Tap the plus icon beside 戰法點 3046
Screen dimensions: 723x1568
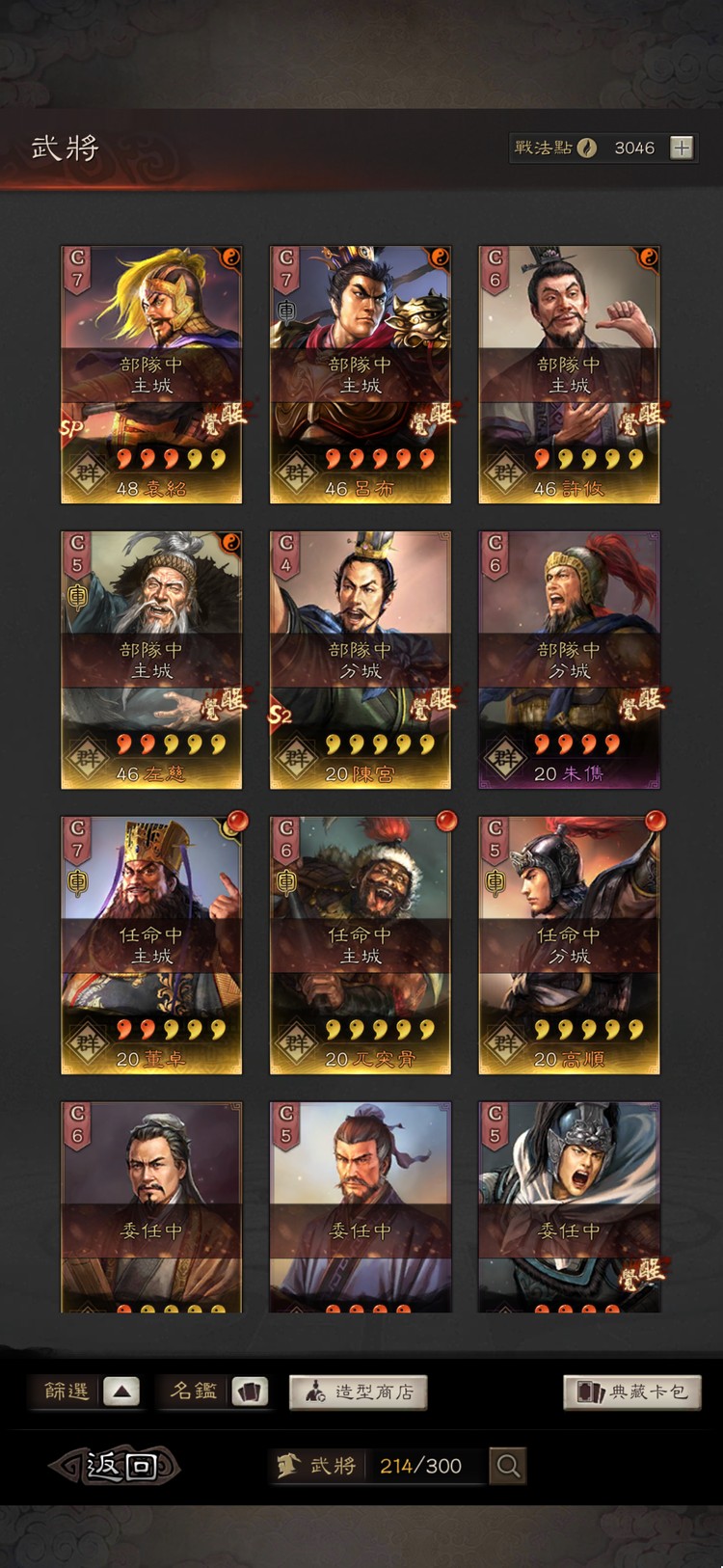(682, 148)
